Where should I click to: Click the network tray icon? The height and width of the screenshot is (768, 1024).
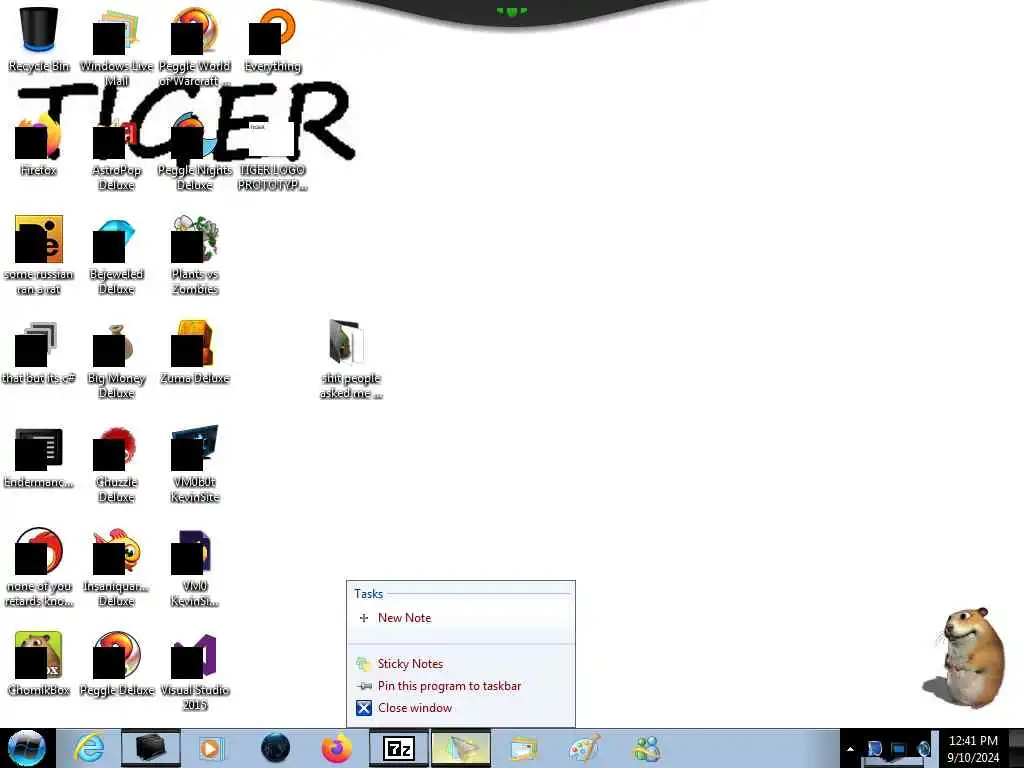point(899,749)
